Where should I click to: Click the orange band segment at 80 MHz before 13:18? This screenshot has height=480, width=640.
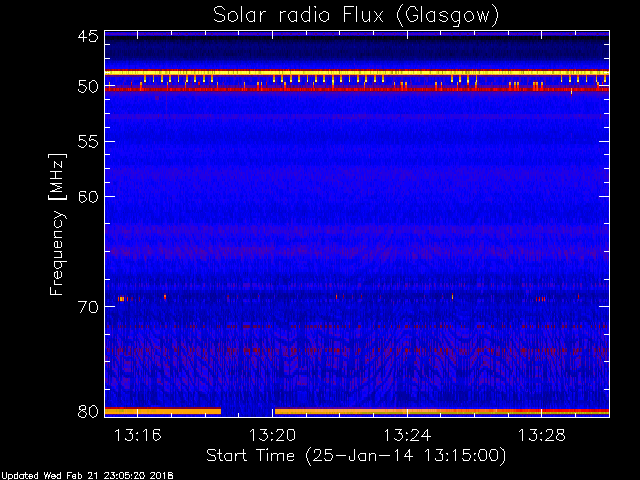(163, 411)
